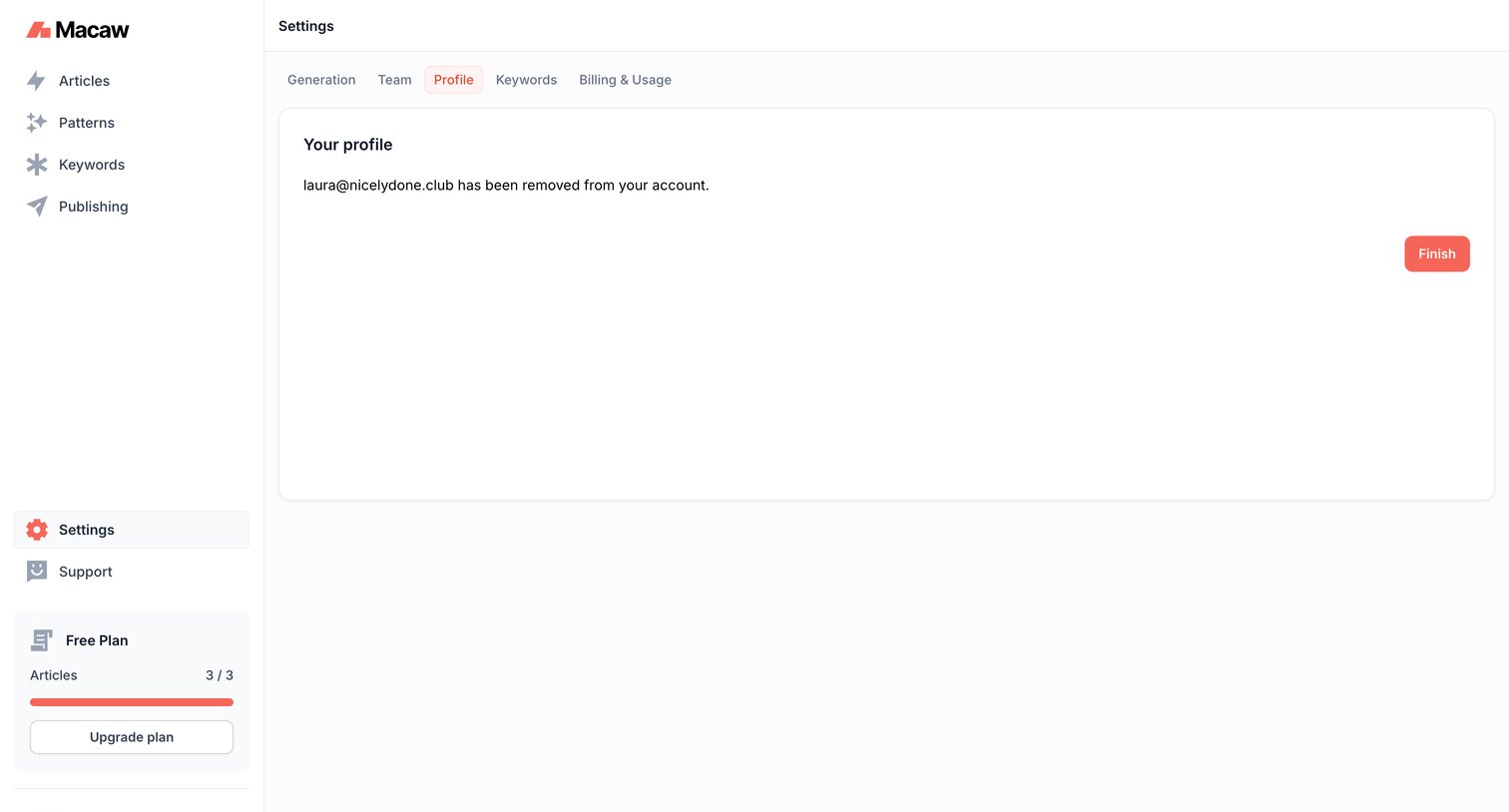Go to Billing & Usage tab
This screenshot has width=1509, height=812.
coord(625,80)
